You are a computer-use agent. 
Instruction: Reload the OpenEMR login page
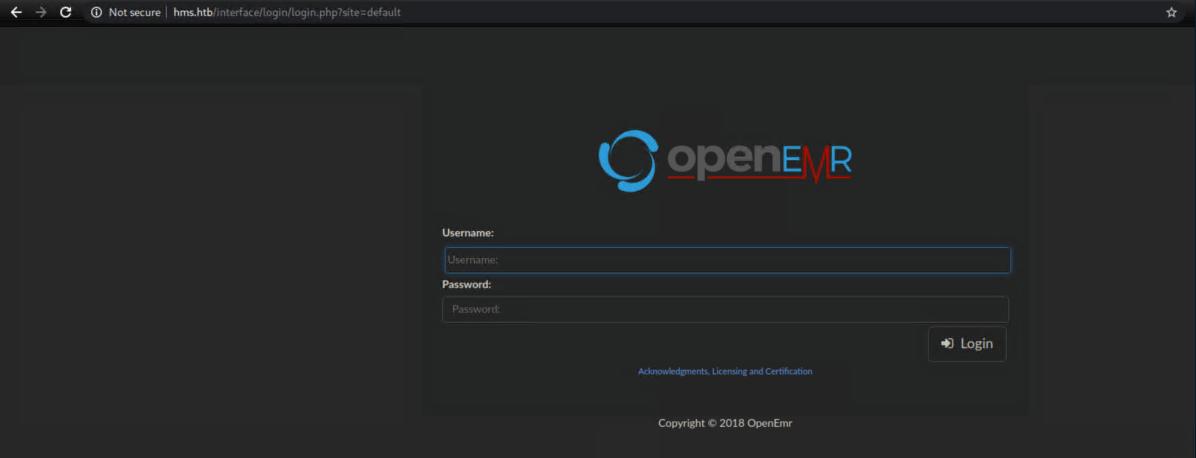click(66, 12)
